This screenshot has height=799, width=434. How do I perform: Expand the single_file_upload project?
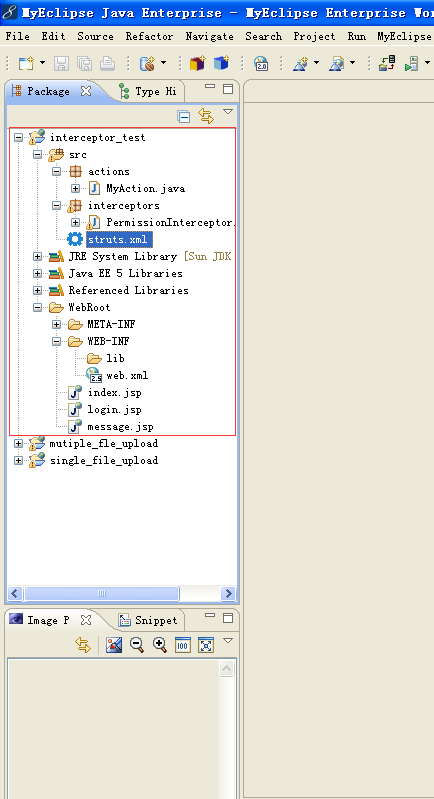coord(18,461)
